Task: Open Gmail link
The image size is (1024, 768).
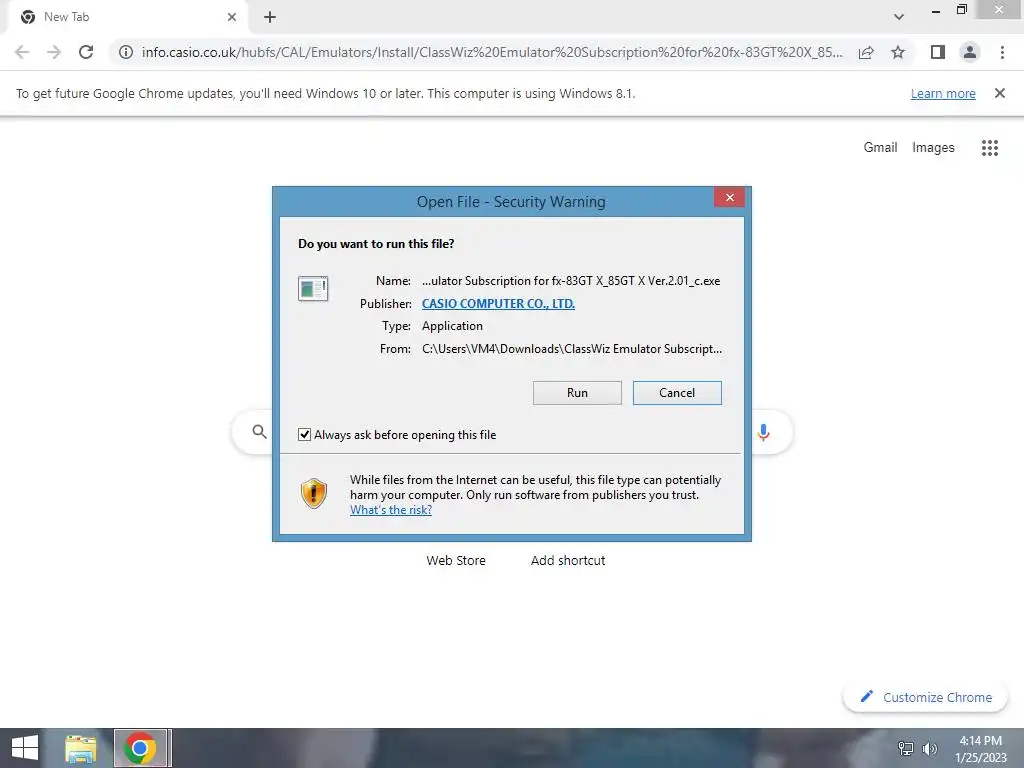Action: 880,148
